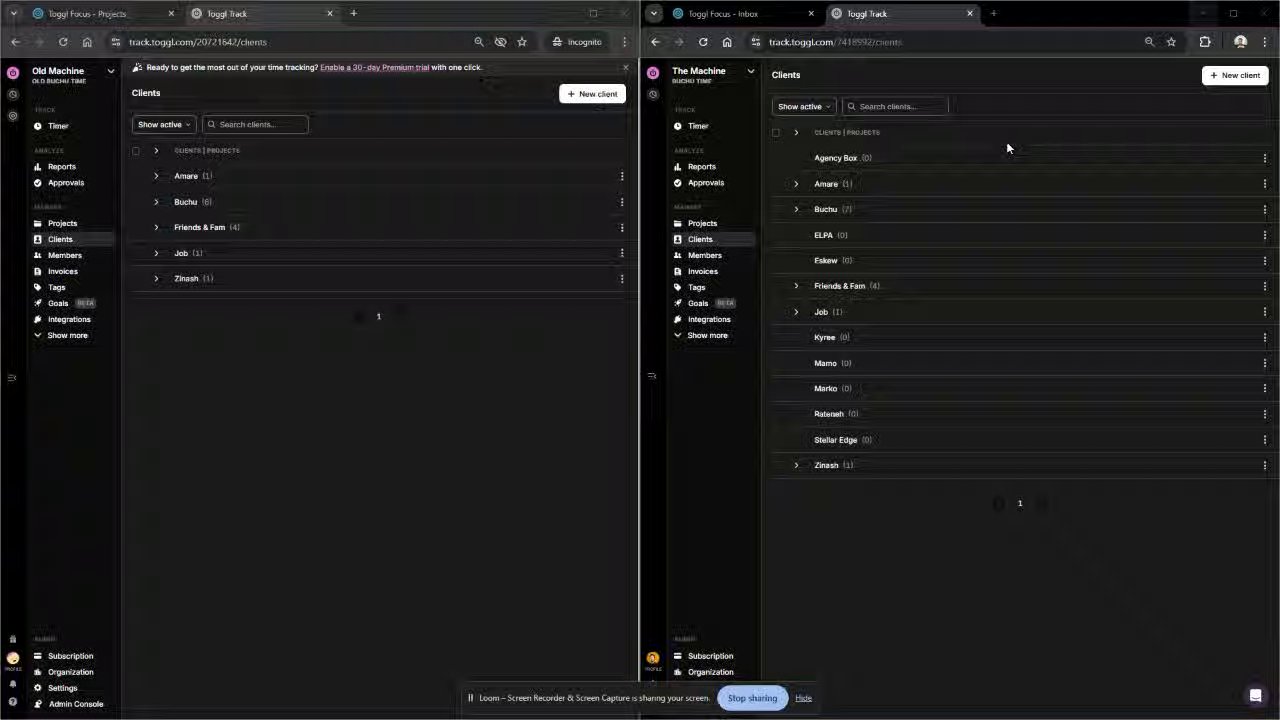Screen dimensions: 1280x720
Task: Hide the Loom sharing notification
Action: click(x=803, y=698)
